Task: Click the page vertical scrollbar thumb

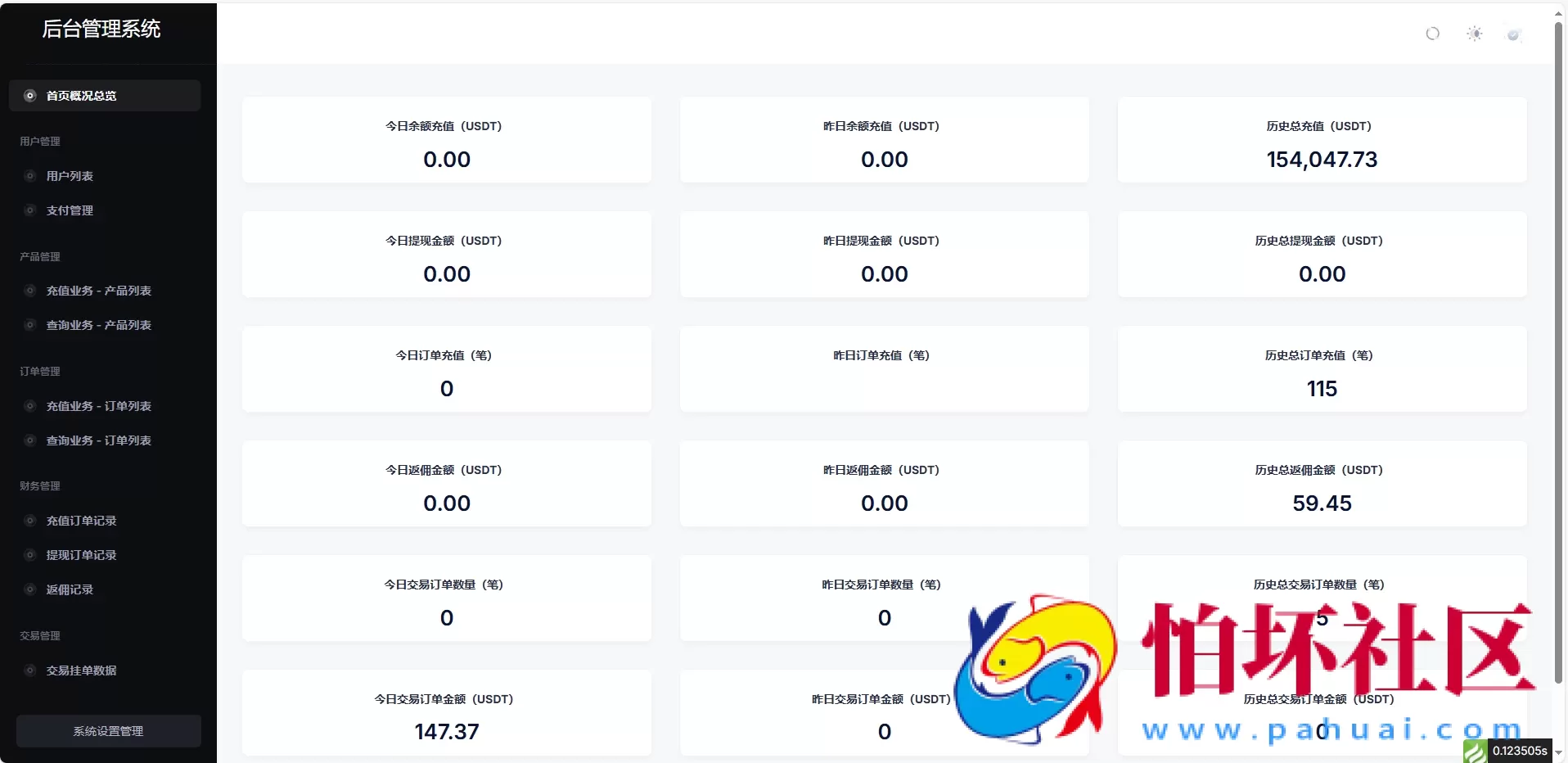Action: point(1558,352)
